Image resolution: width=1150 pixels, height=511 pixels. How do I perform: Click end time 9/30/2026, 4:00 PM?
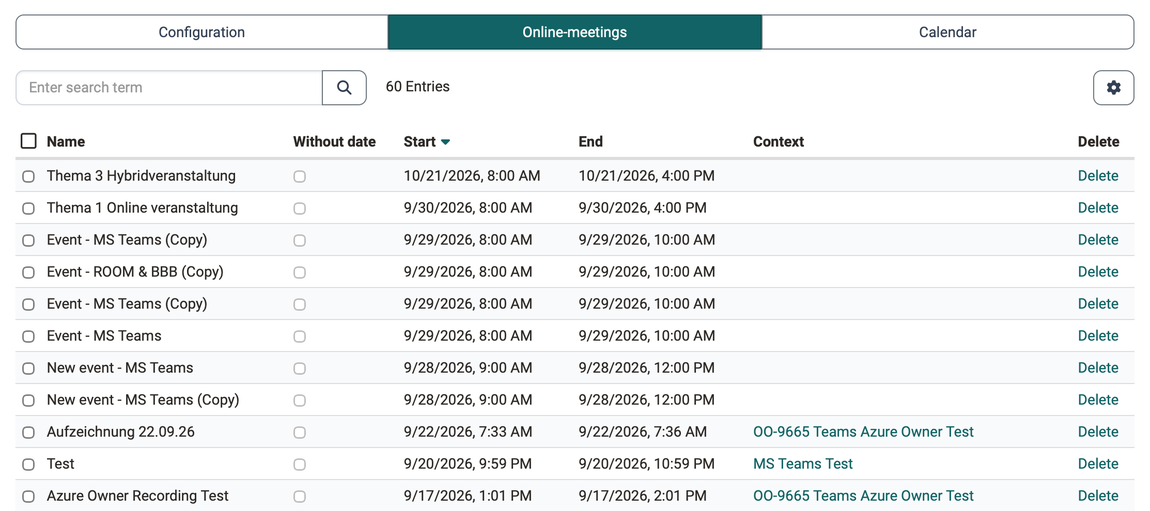642,208
